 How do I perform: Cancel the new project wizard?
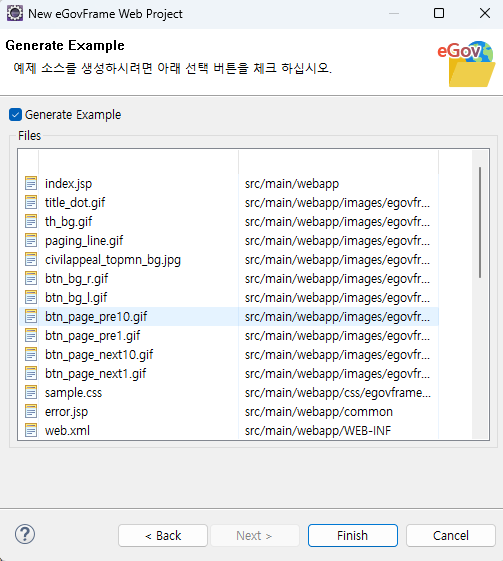tap(450, 536)
